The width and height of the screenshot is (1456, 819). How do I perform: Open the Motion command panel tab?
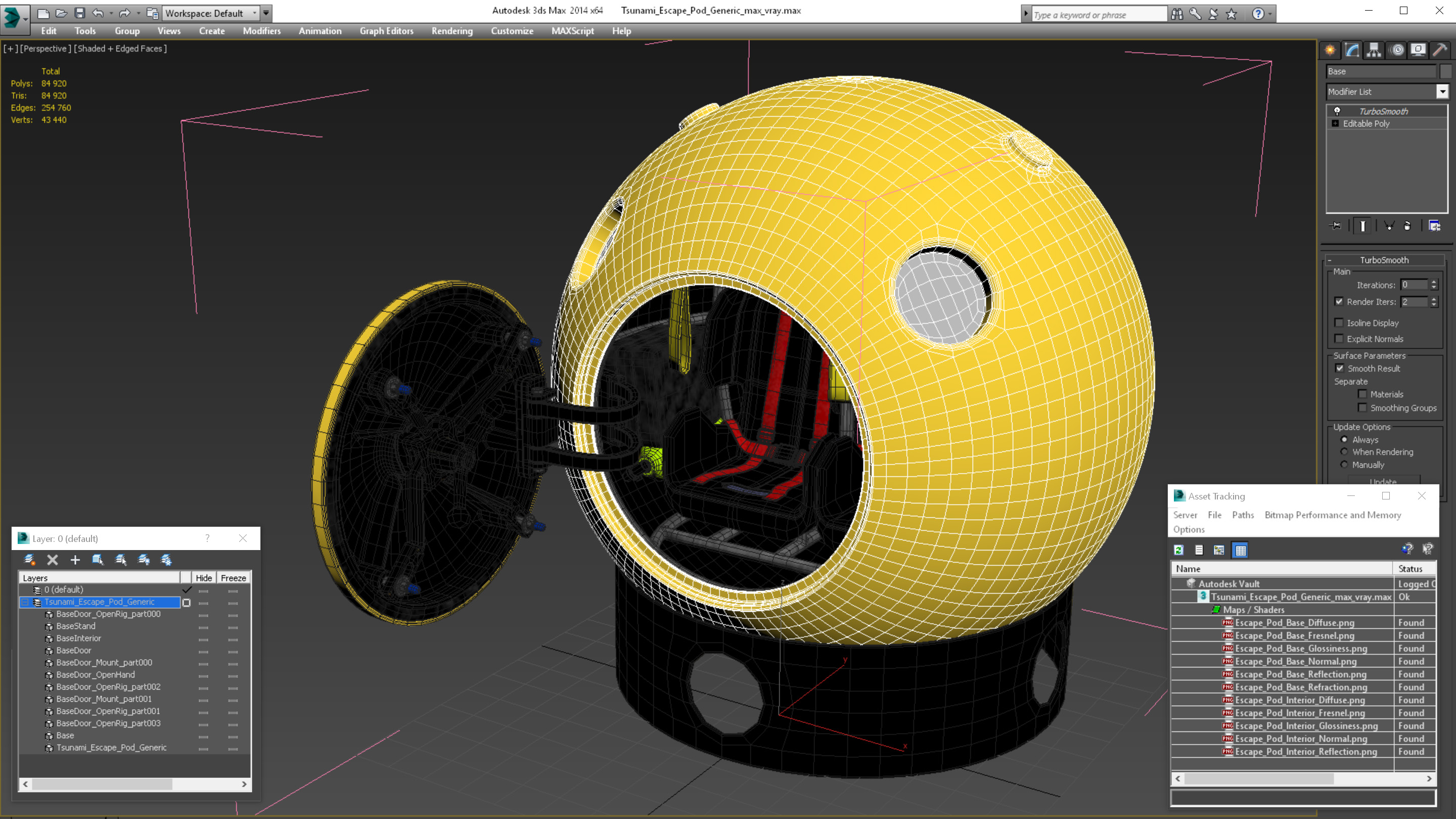pos(1397,51)
